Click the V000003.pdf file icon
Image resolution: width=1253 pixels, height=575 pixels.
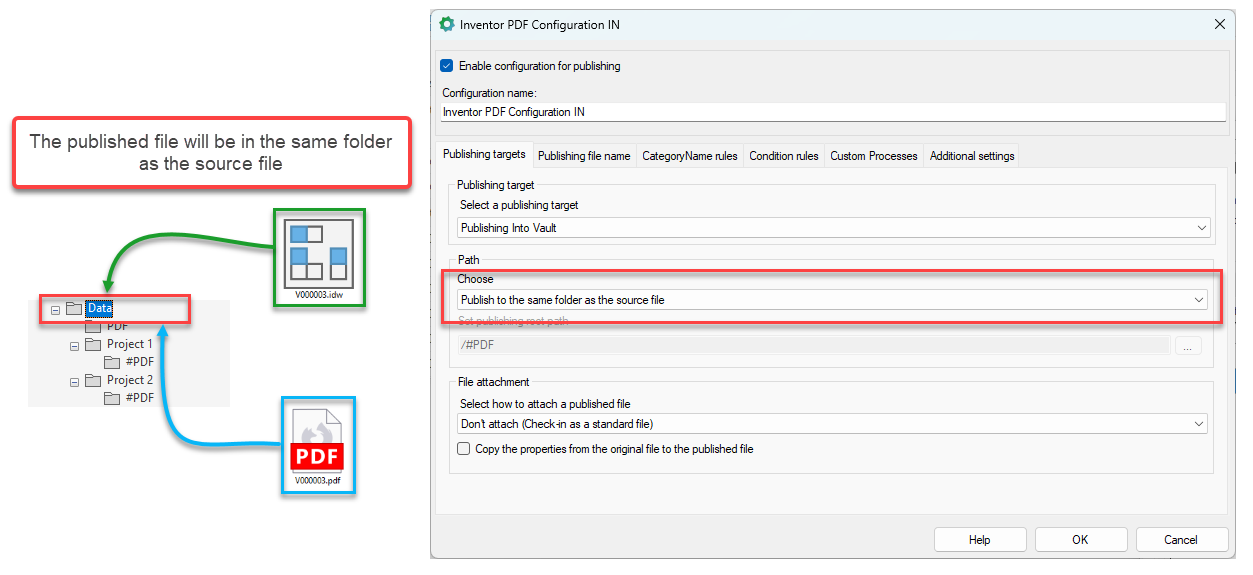click(317, 442)
